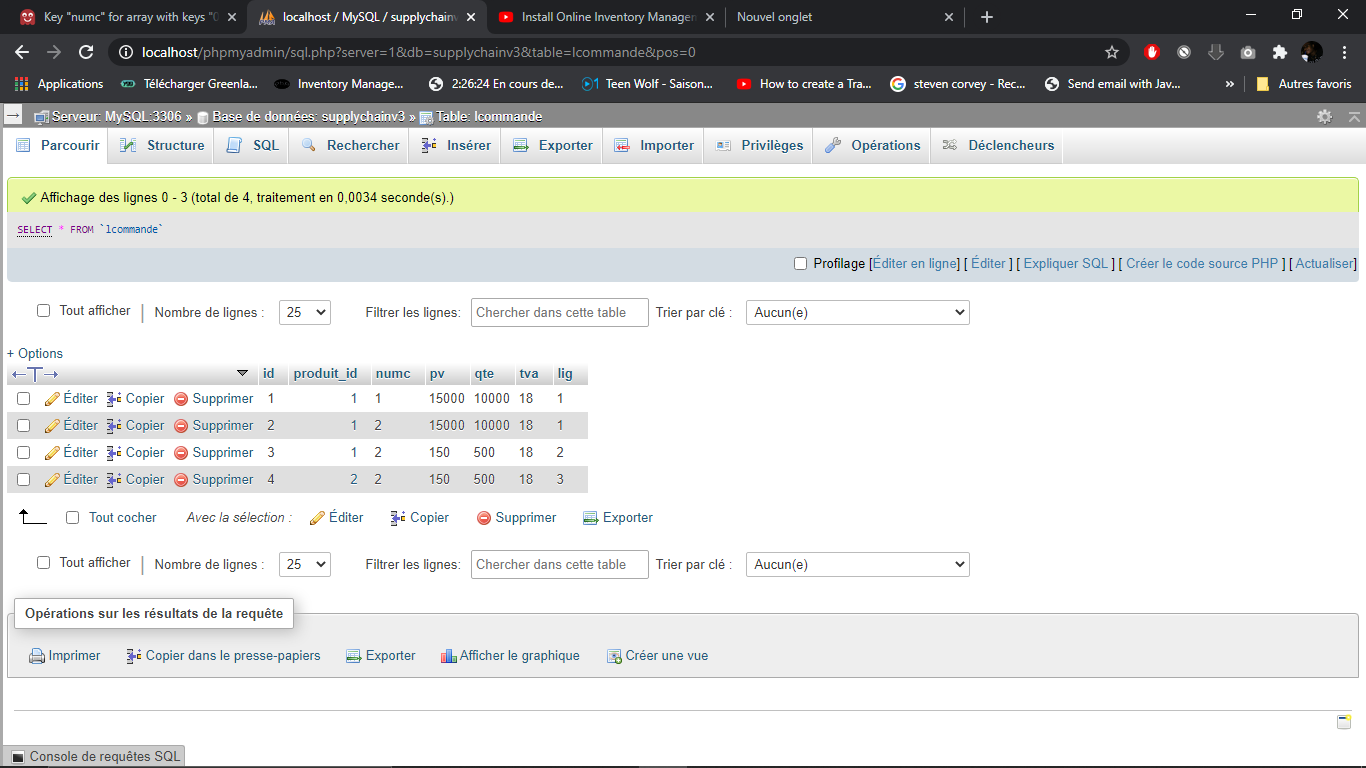Open lower Nombre de lignes dropdown
Screen dimensions: 1366x768
click(x=305, y=564)
